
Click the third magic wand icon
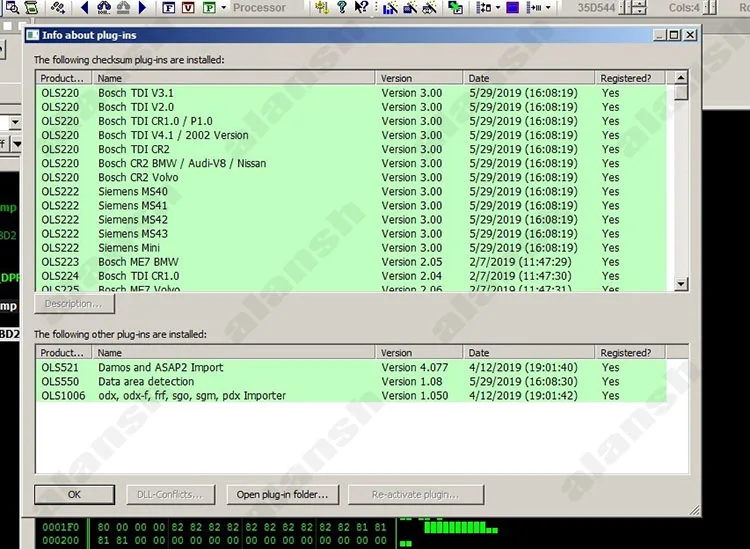430,7
